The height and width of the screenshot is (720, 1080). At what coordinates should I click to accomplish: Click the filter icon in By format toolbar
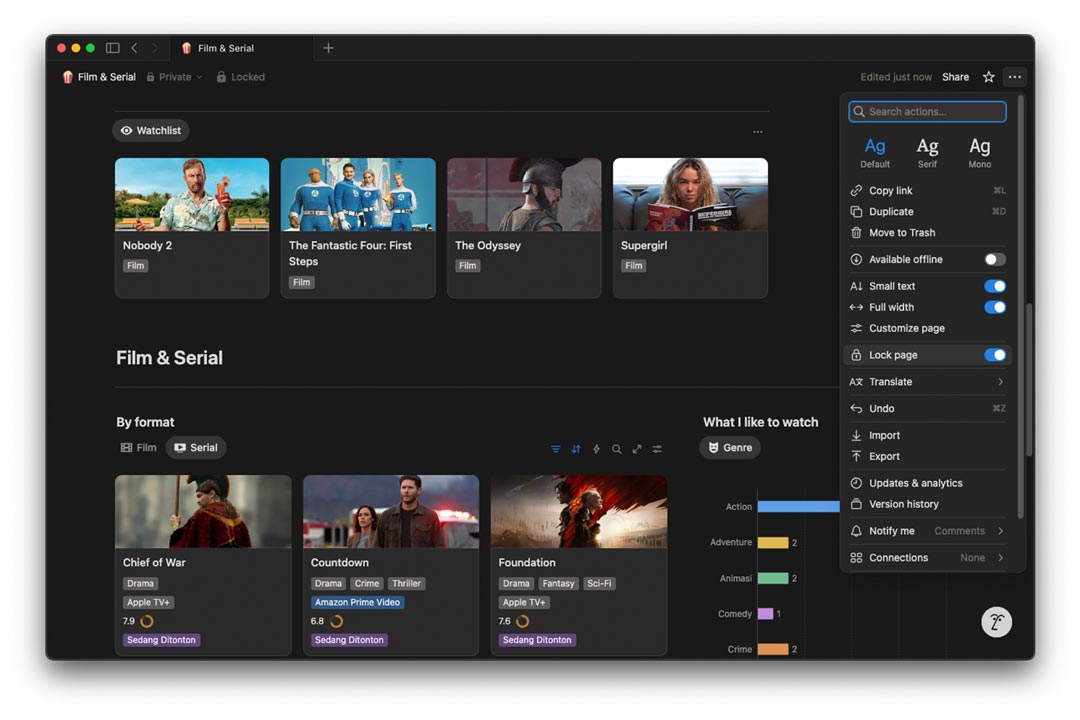555,449
